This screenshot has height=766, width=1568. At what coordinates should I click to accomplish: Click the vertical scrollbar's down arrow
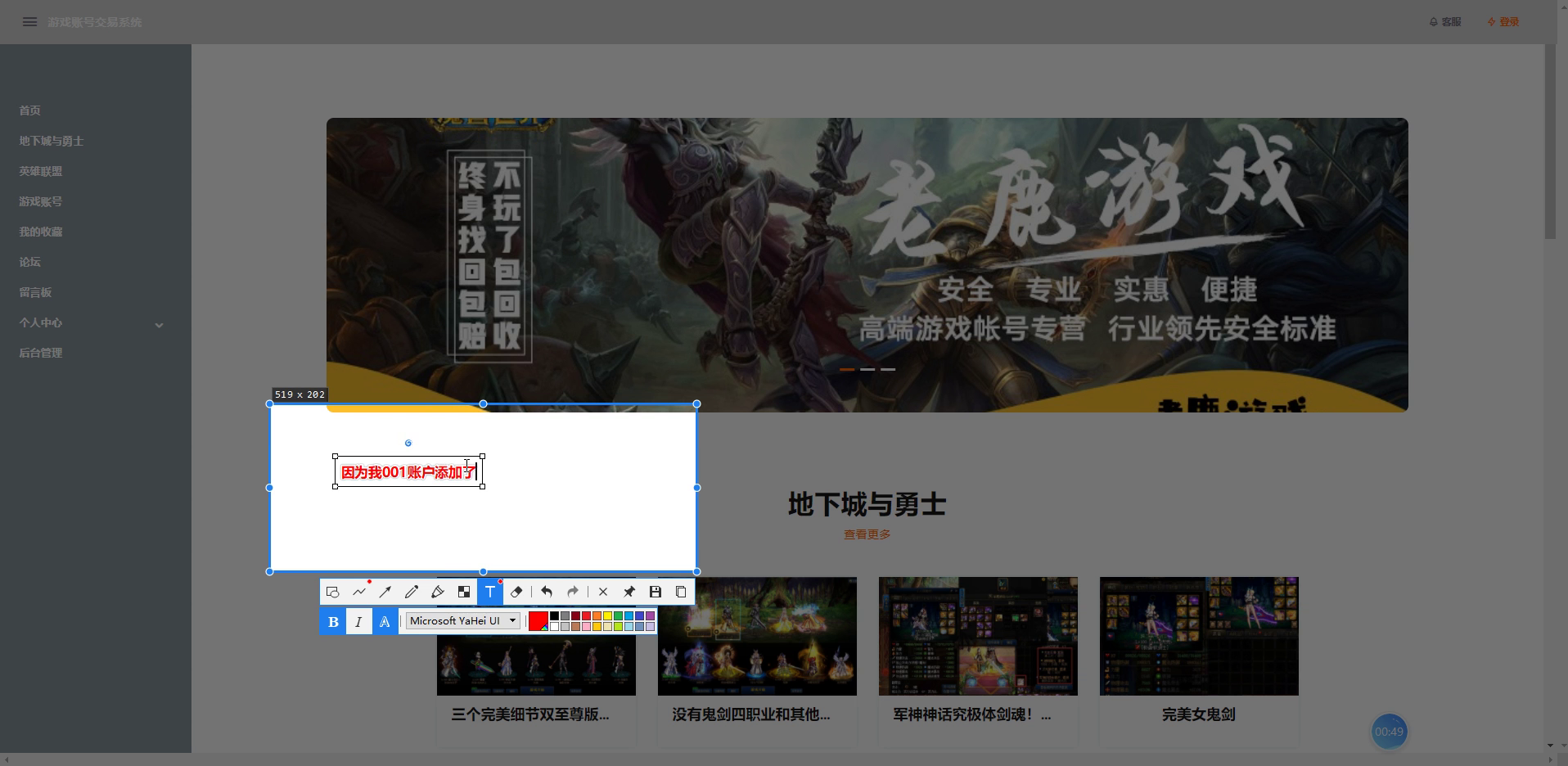(x=1550, y=746)
